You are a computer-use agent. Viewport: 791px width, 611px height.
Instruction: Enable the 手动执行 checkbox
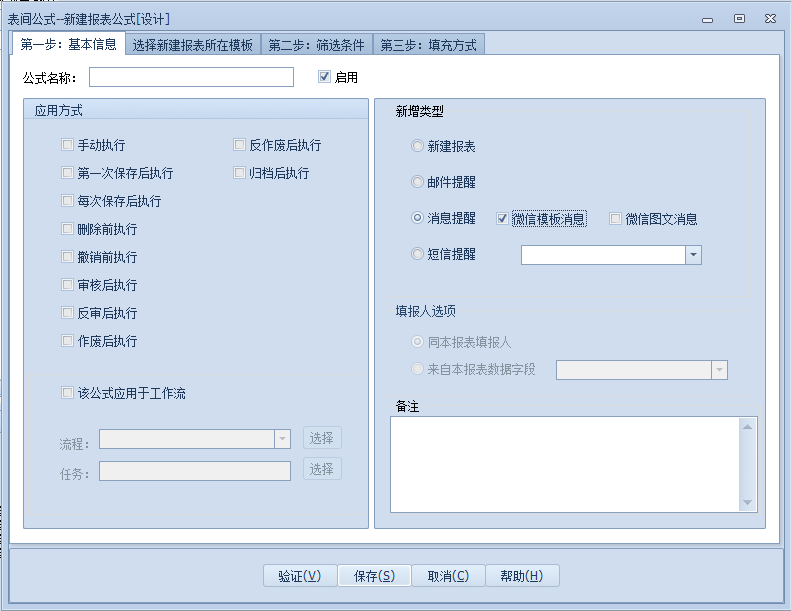tap(68, 145)
